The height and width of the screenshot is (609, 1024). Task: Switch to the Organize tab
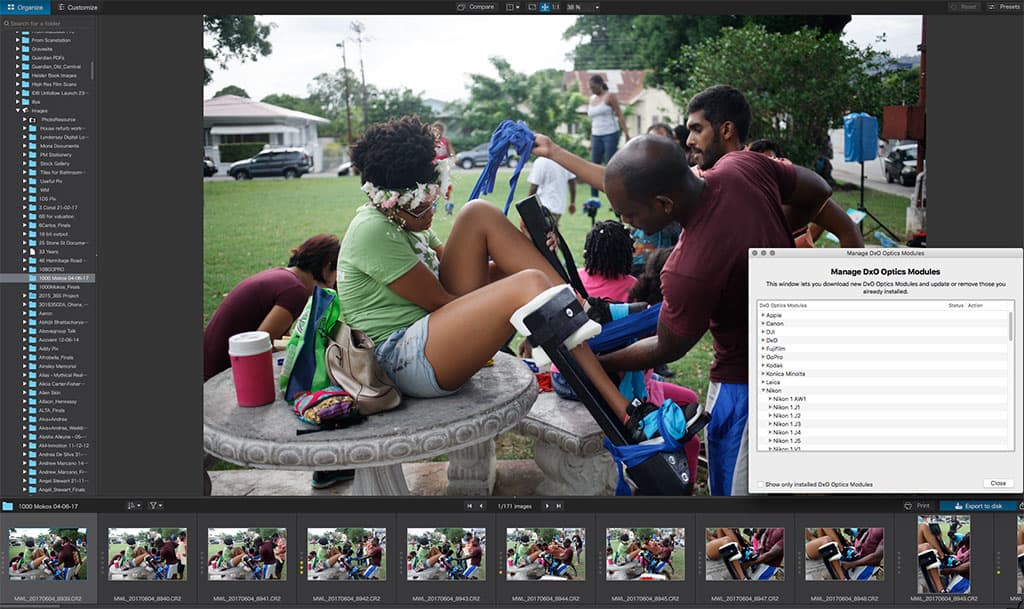(x=24, y=7)
